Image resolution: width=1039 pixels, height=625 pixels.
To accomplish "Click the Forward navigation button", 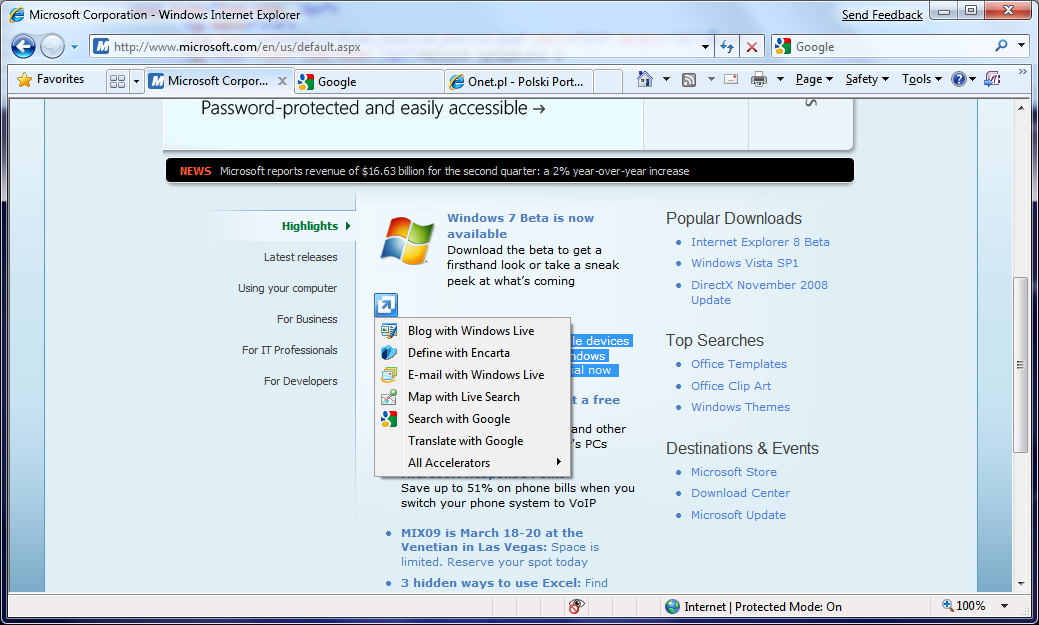I will 52,46.
